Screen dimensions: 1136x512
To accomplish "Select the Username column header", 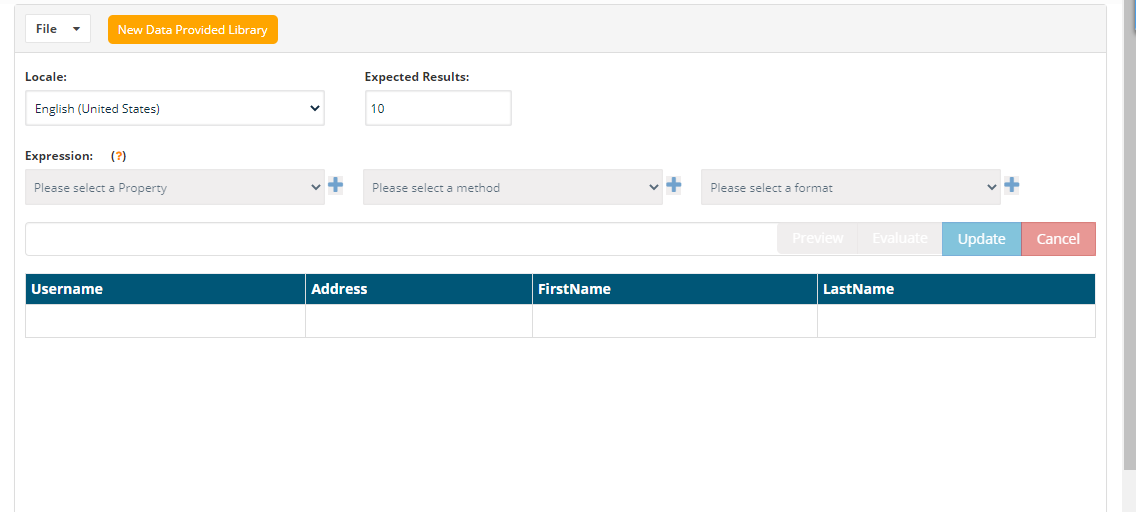I will click(x=165, y=289).
